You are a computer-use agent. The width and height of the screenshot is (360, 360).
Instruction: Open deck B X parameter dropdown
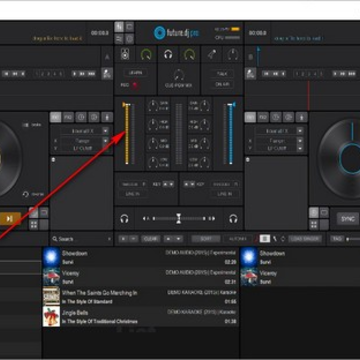tap(300, 141)
